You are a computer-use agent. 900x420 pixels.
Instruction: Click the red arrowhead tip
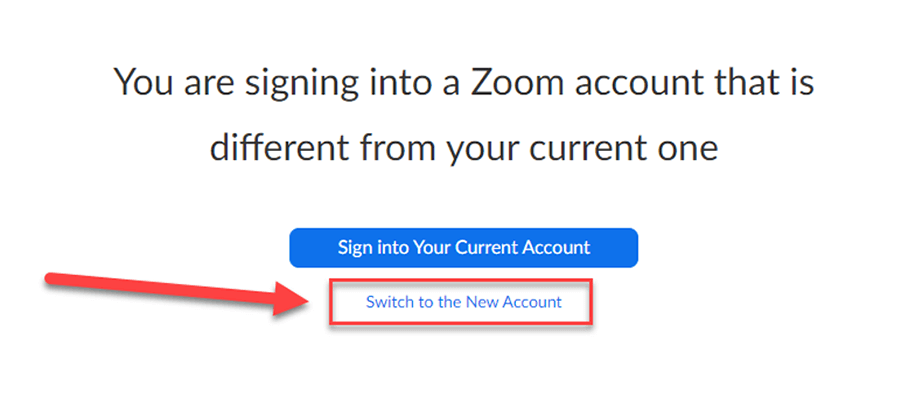[x=320, y=303]
